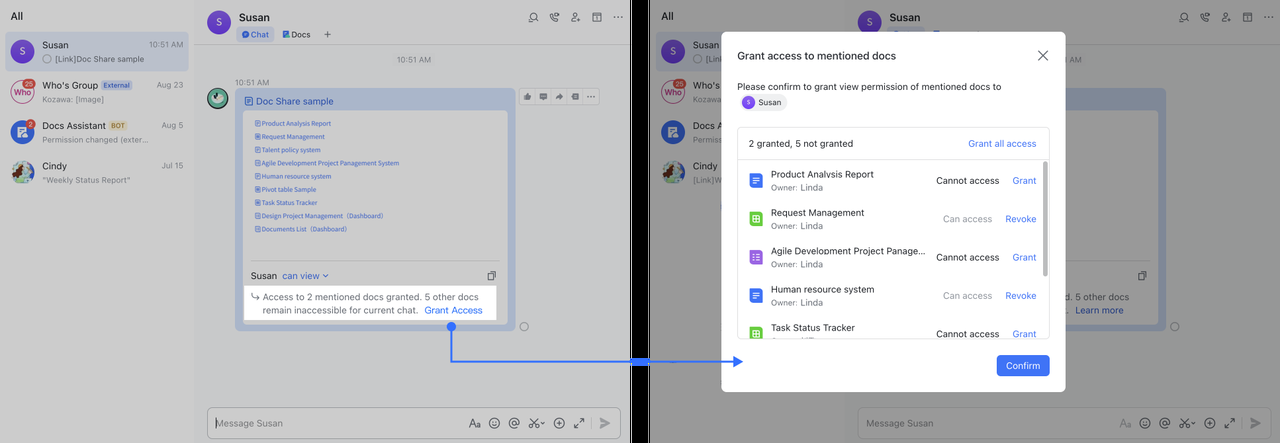Image resolution: width=1280 pixels, height=443 pixels.
Task: Click green sheet icon for Request Management
Action: [756, 219]
